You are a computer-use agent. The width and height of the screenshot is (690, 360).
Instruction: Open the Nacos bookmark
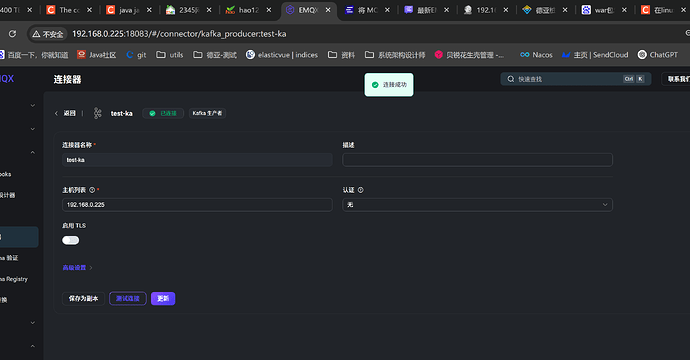point(536,55)
